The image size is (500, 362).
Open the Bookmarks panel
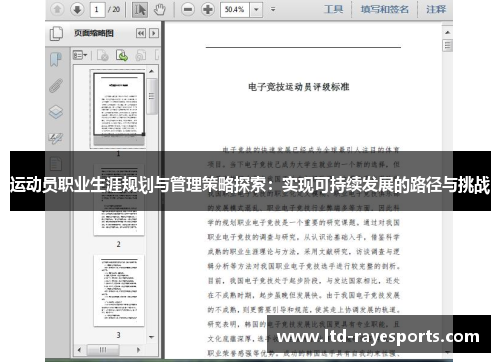(56, 59)
